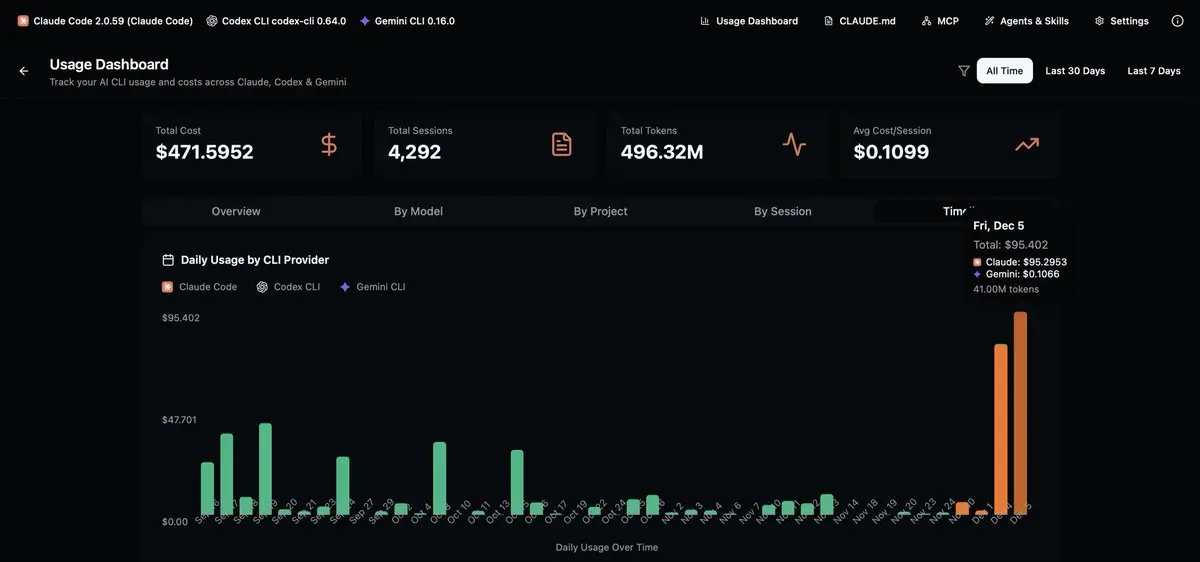
Task: Click the wand icon beside Agents & Skills
Action: click(x=989, y=20)
